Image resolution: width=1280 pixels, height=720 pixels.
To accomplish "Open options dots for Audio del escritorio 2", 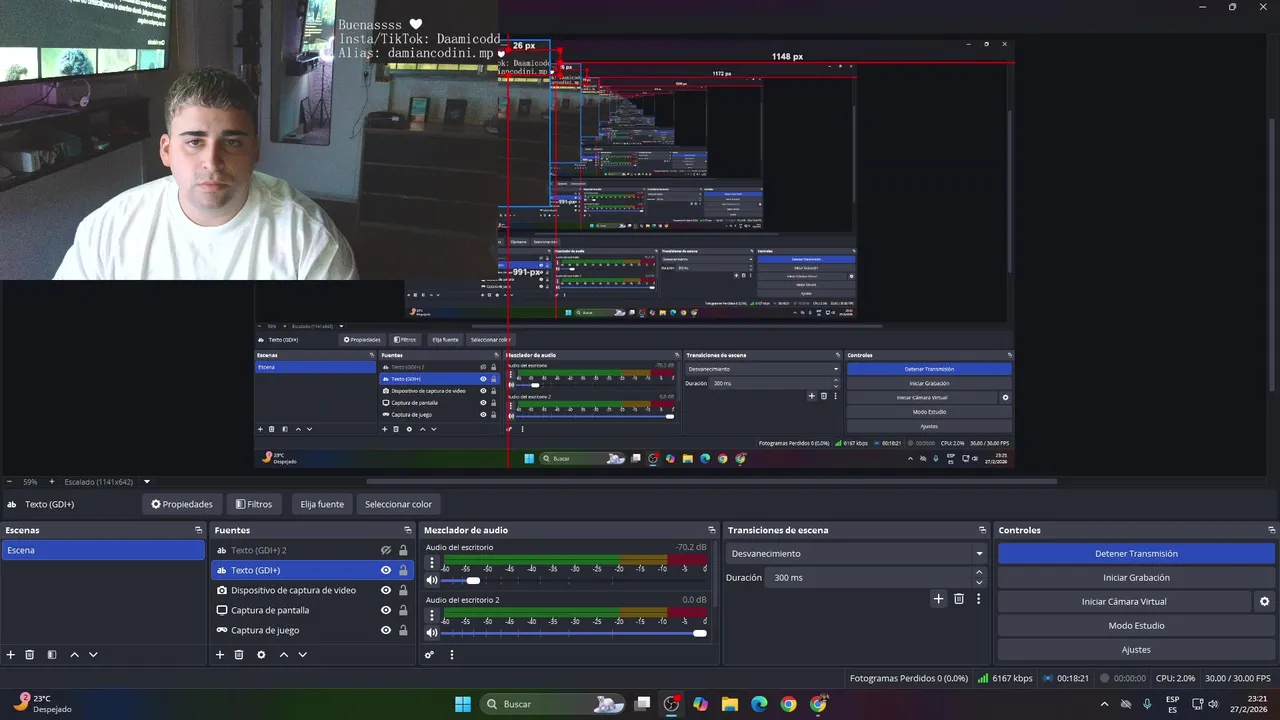I will [432, 616].
